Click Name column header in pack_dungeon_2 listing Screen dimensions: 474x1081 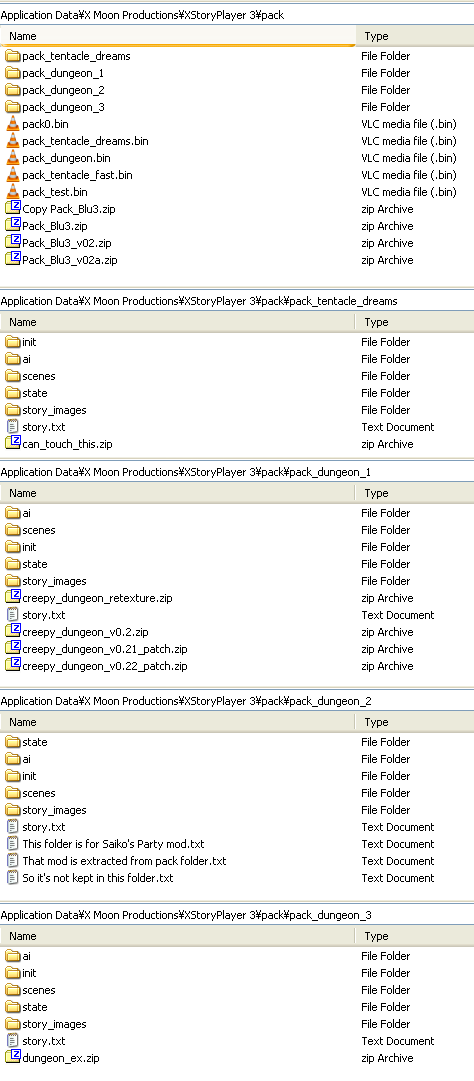pyautogui.click(x=177, y=722)
